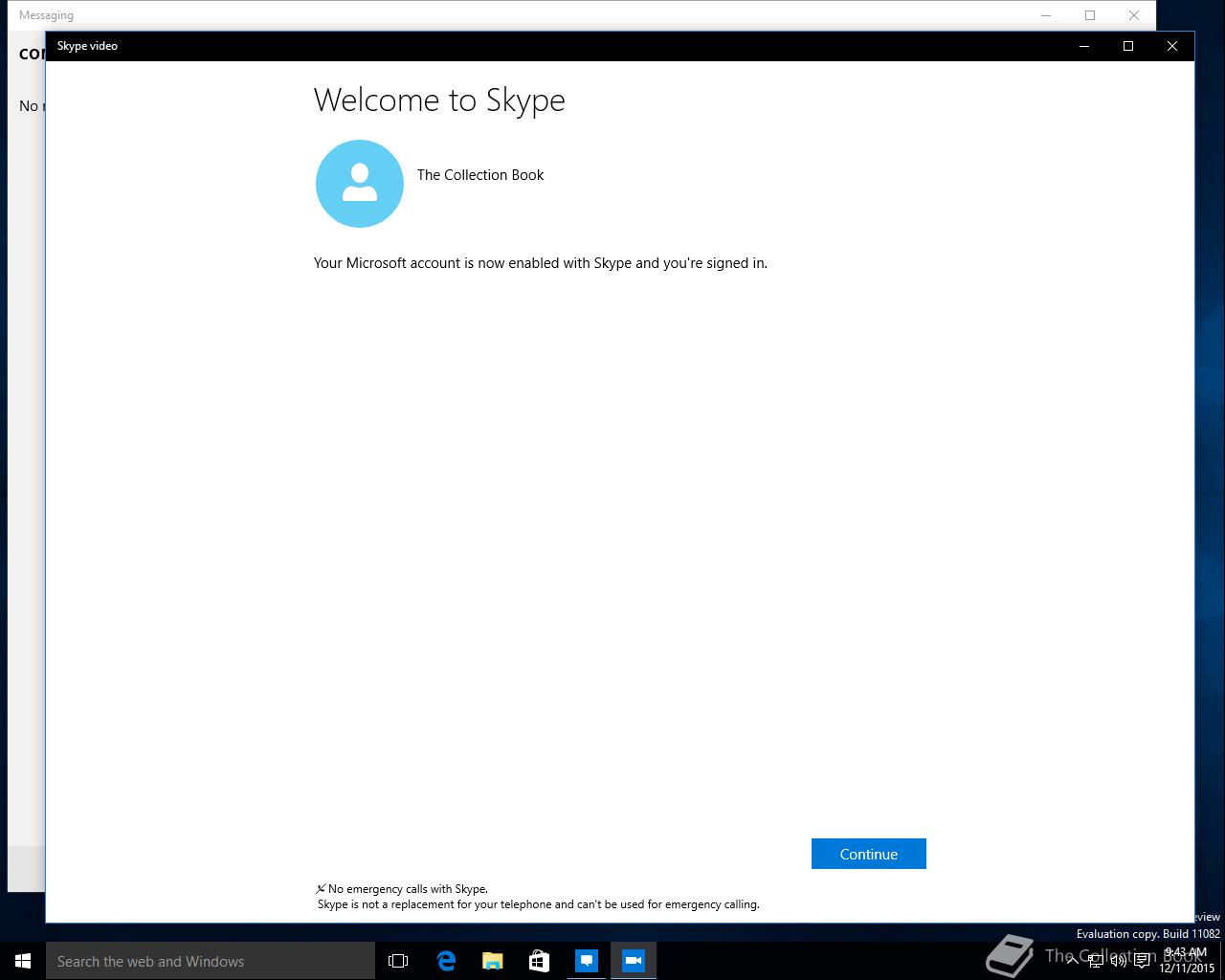Switch to the Messaging app on taskbar
1225x980 pixels.
pyautogui.click(x=587, y=961)
